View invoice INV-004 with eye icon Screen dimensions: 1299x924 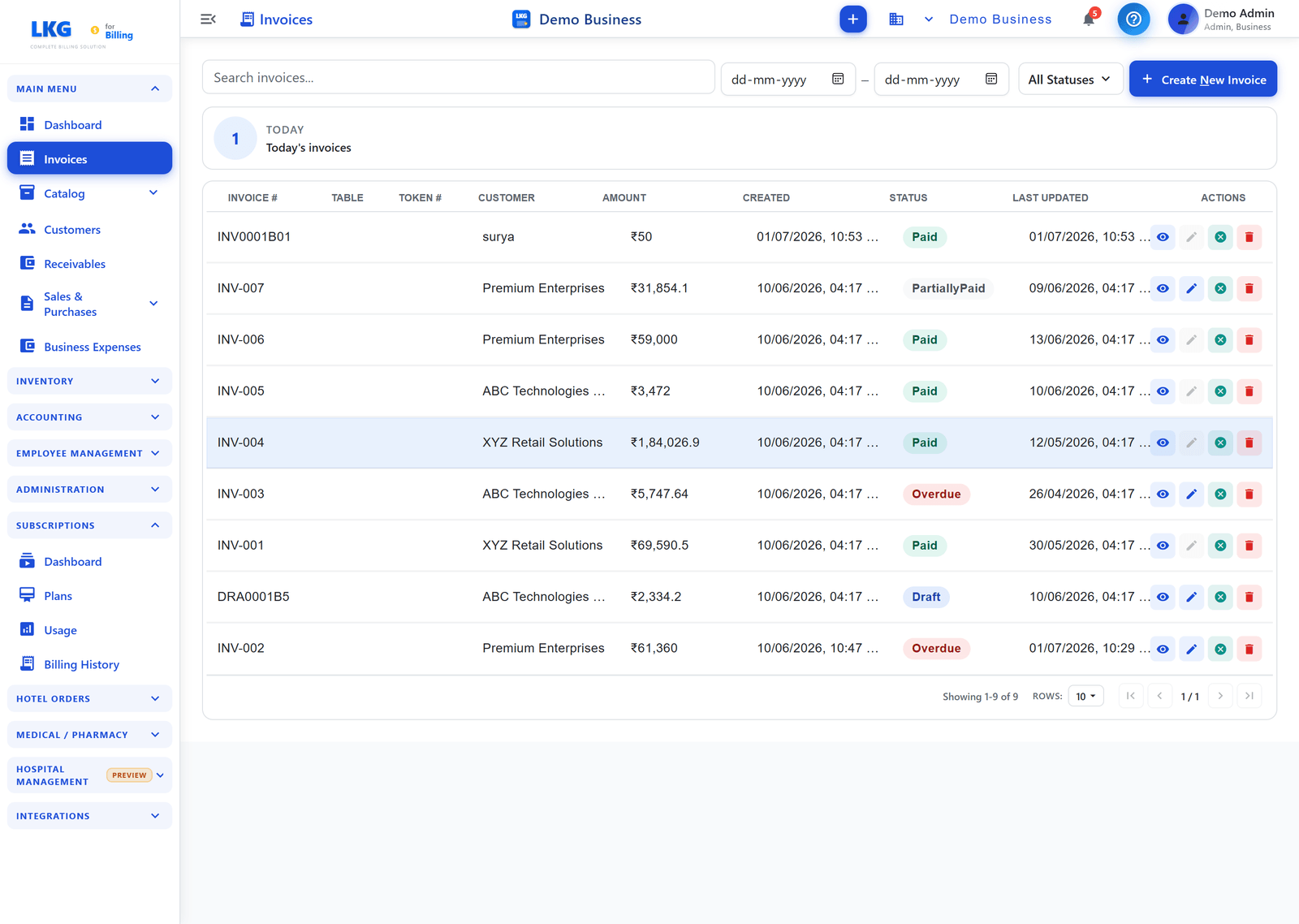[1163, 443]
